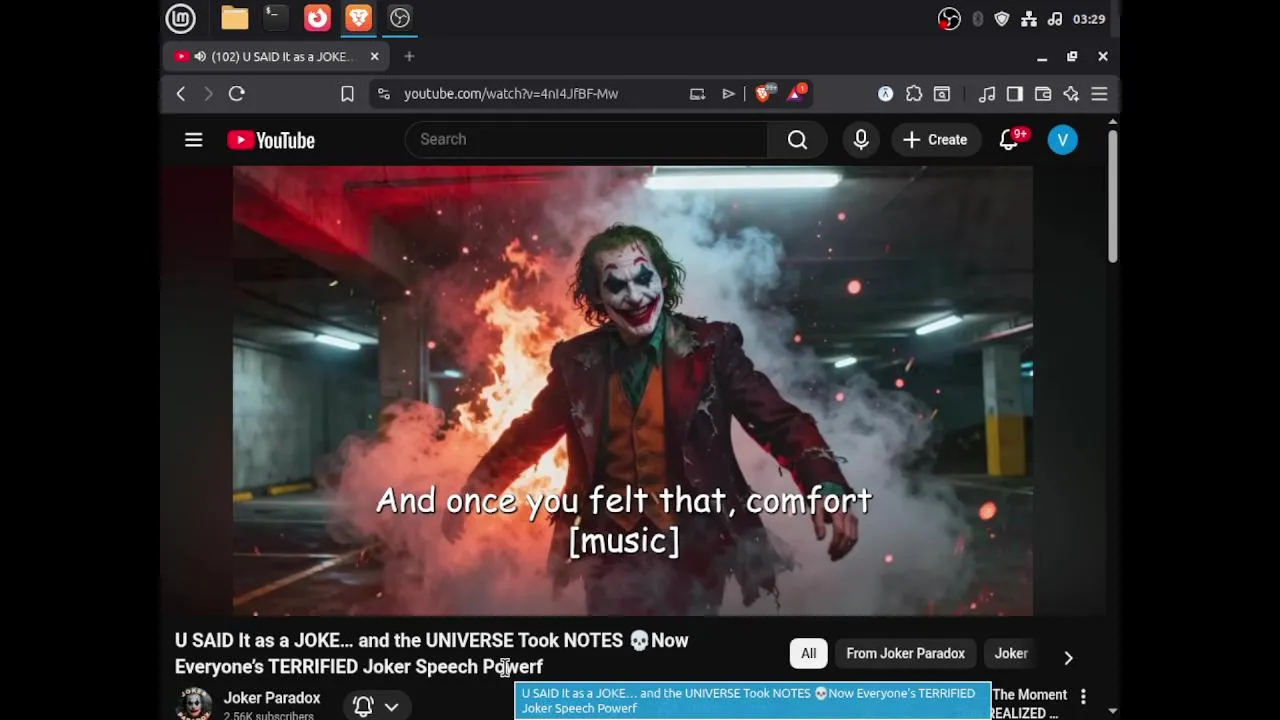The image size is (1280, 720).
Task: Open Brave Shields lion icon
Action: 765,93
